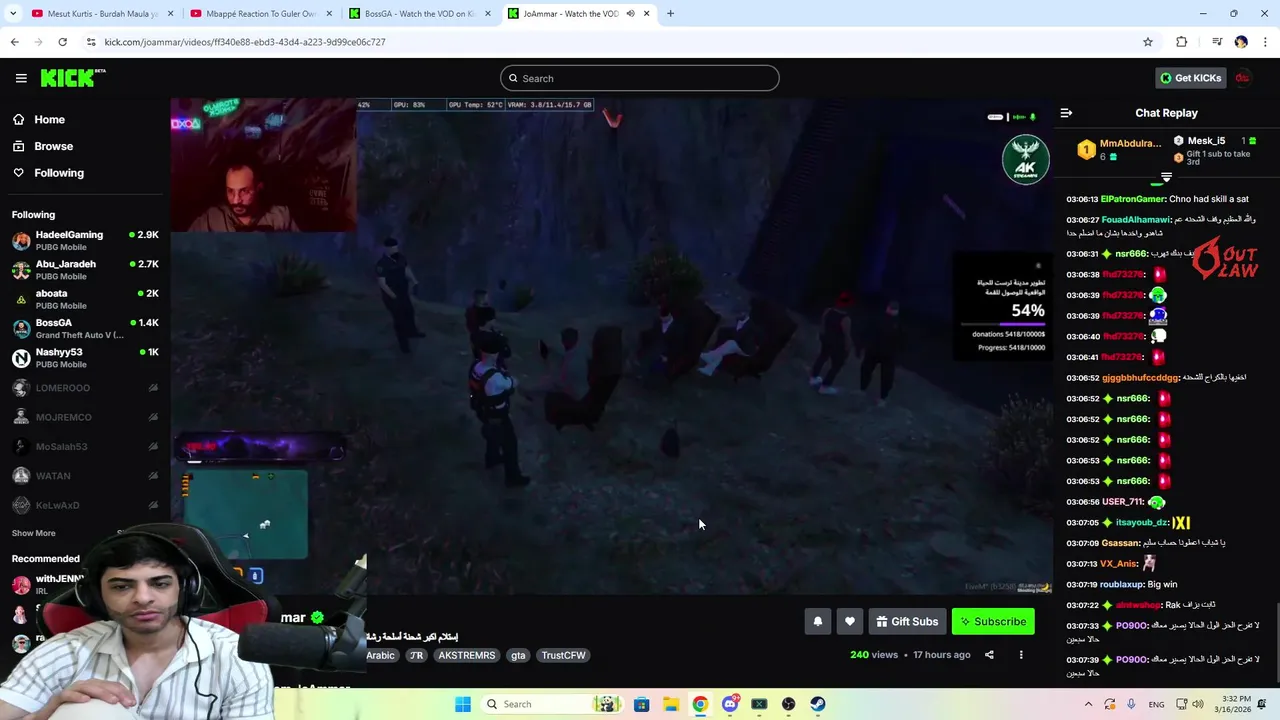Viewport: 1280px width, 720px height.
Task: Select the AKSTREMRS tag
Action: [x=467, y=655]
